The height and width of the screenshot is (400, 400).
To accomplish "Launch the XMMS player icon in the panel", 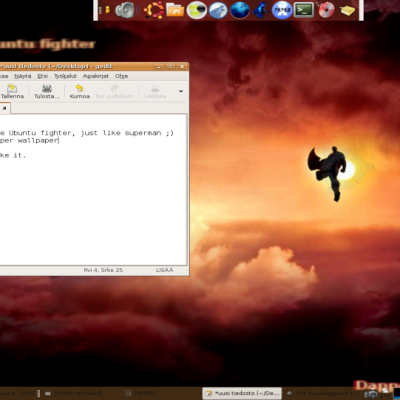I will 282,10.
